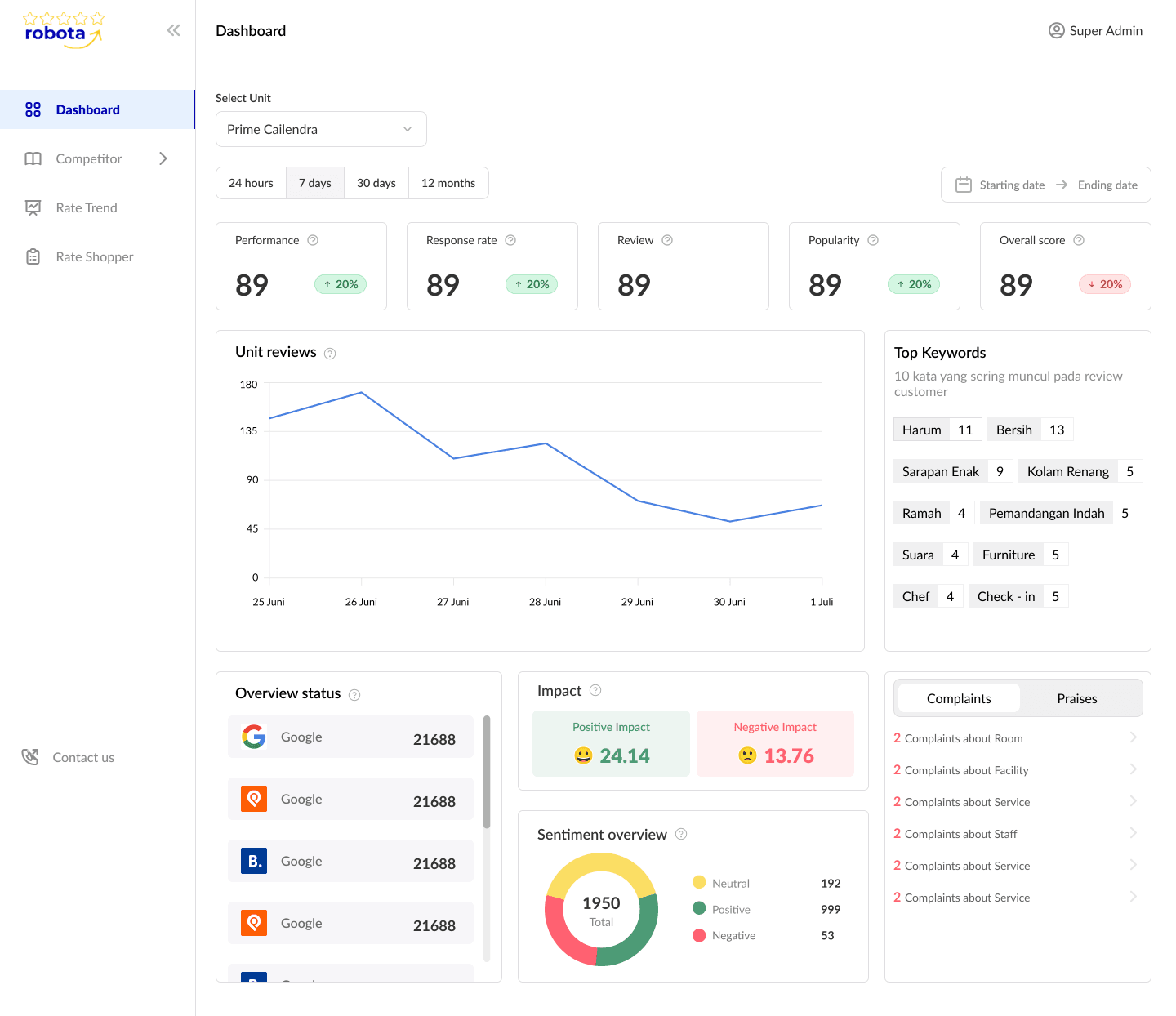
Task: Select the 24 hours time range
Action: pos(251,183)
